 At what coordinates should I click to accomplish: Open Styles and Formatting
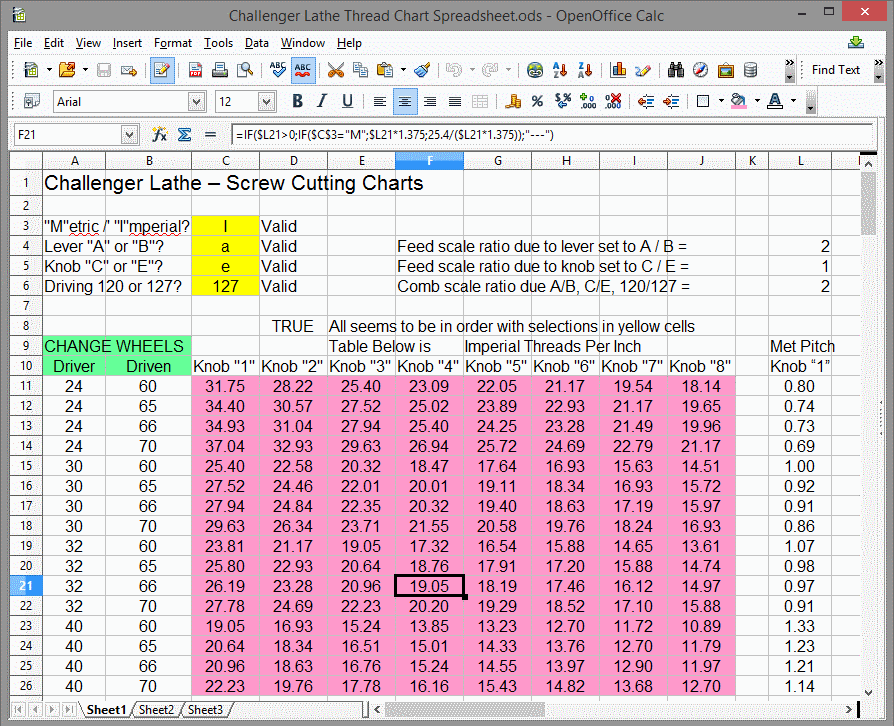pyautogui.click(x=31, y=102)
